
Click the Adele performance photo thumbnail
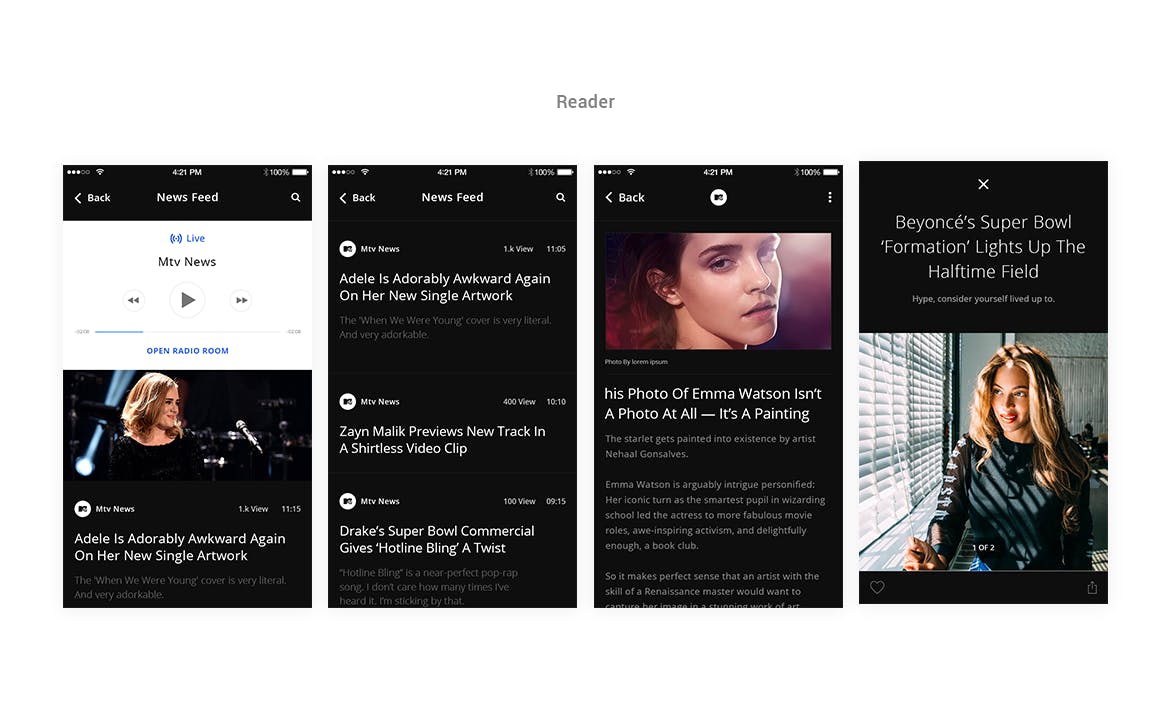[x=187, y=425]
